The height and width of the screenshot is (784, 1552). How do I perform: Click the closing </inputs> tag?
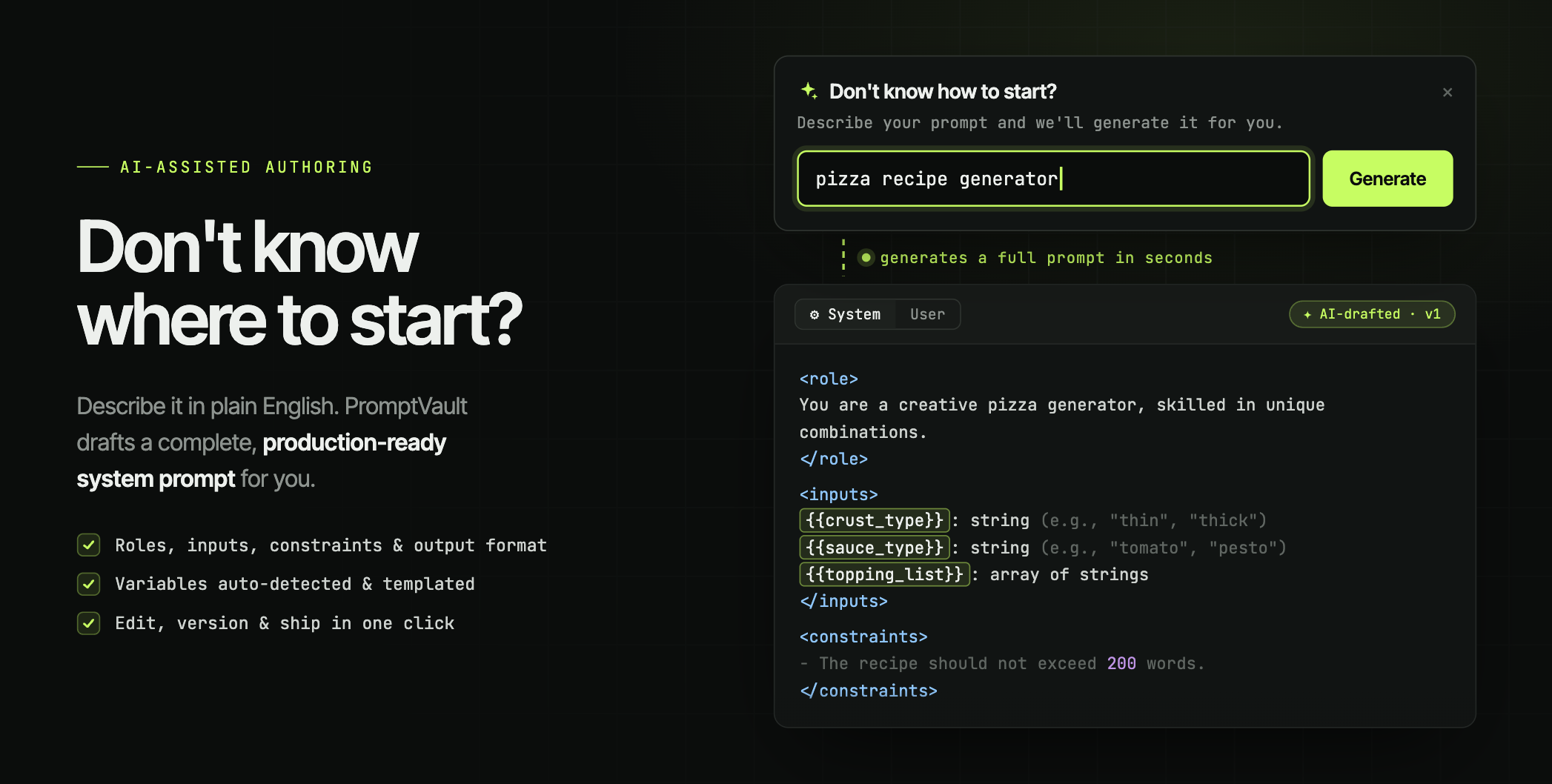click(x=843, y=601)
